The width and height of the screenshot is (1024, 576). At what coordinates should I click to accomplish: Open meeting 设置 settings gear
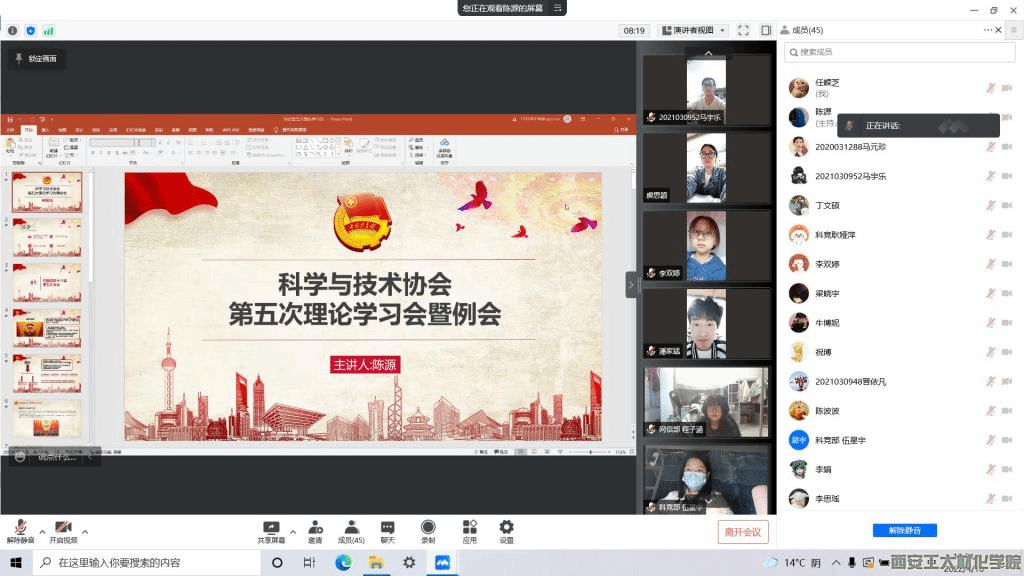506,531
